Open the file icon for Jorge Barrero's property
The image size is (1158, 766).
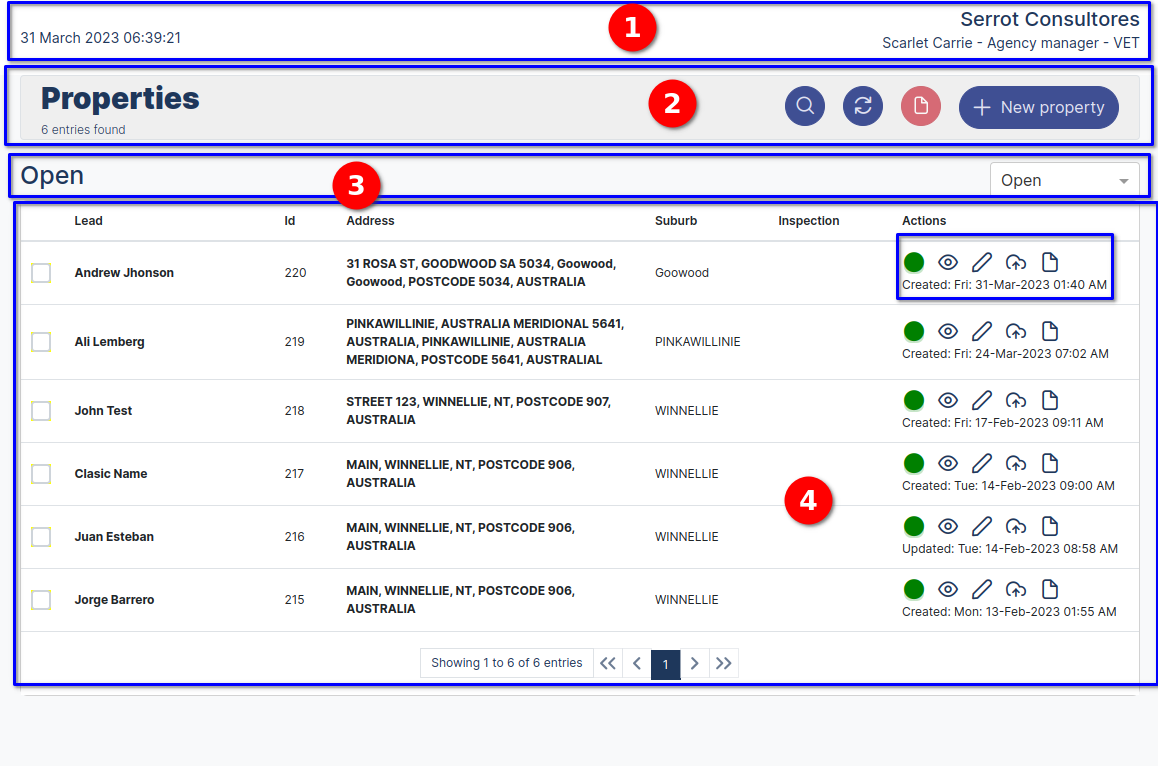tap(1050, 589)
